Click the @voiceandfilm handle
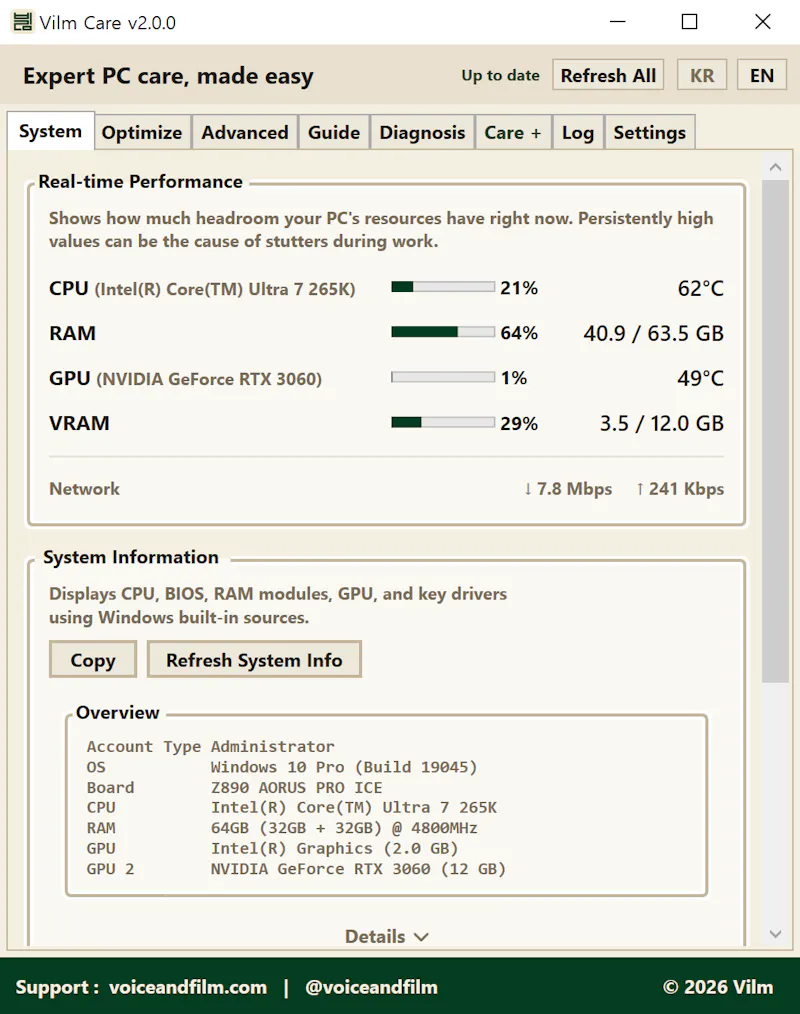 point(371,987)
